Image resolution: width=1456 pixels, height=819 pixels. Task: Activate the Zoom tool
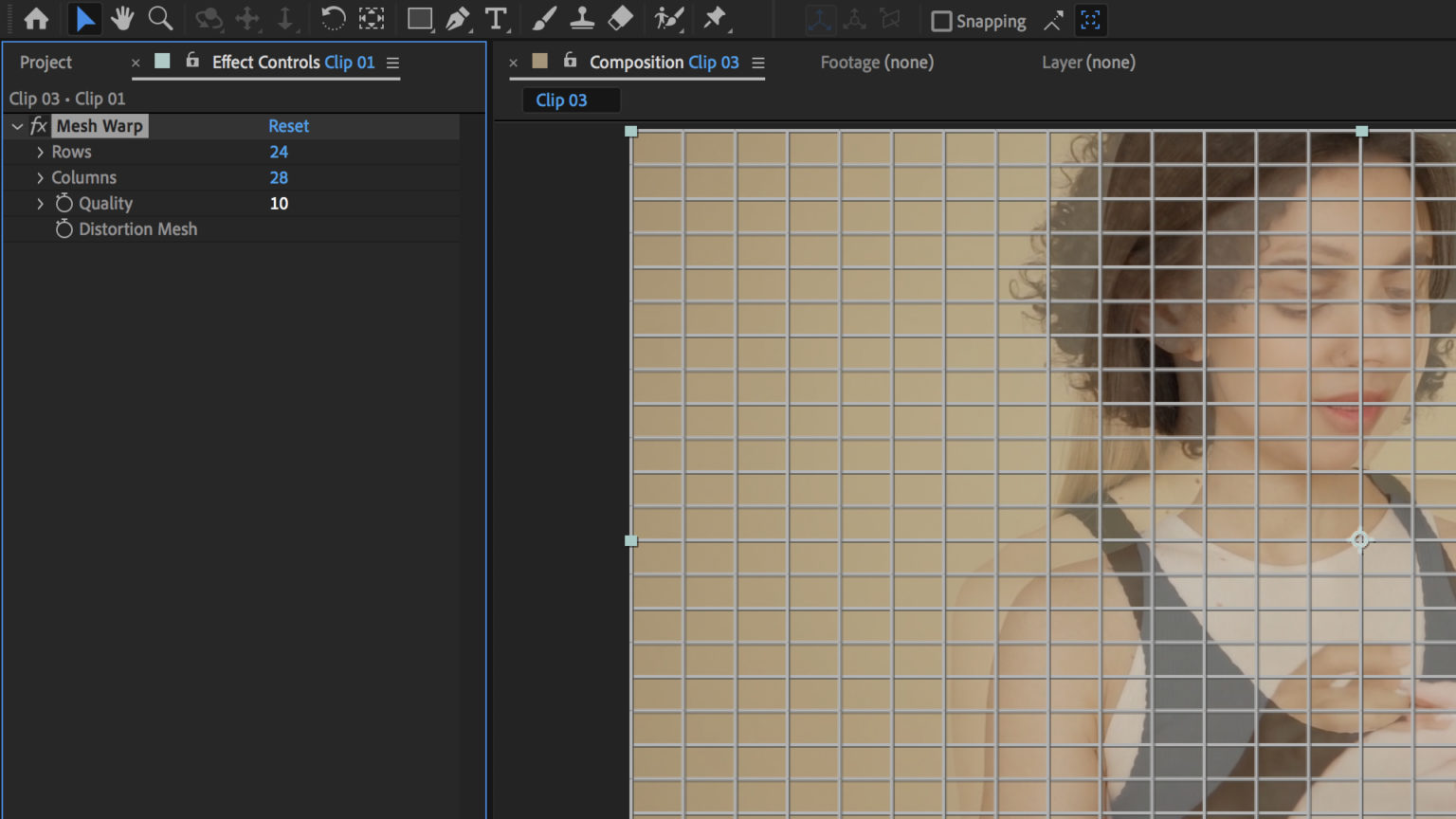click(160, 19)
